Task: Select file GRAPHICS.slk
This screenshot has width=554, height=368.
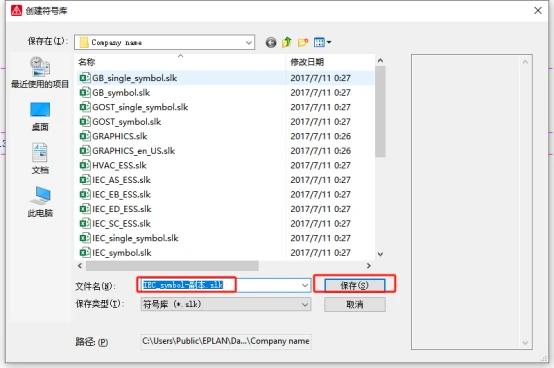Action: point(119,136)
